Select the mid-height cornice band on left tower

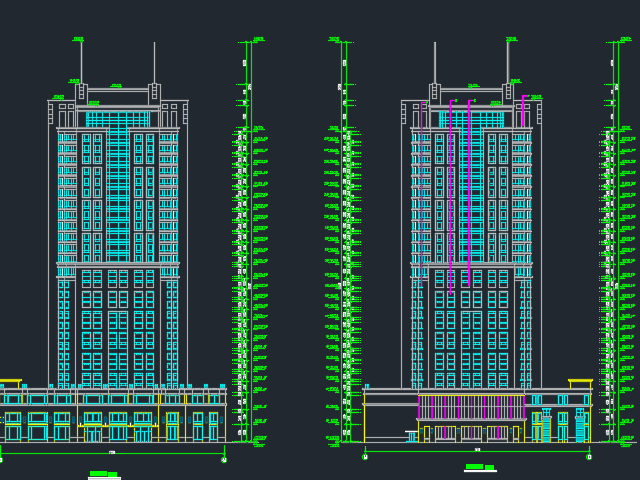117,264
